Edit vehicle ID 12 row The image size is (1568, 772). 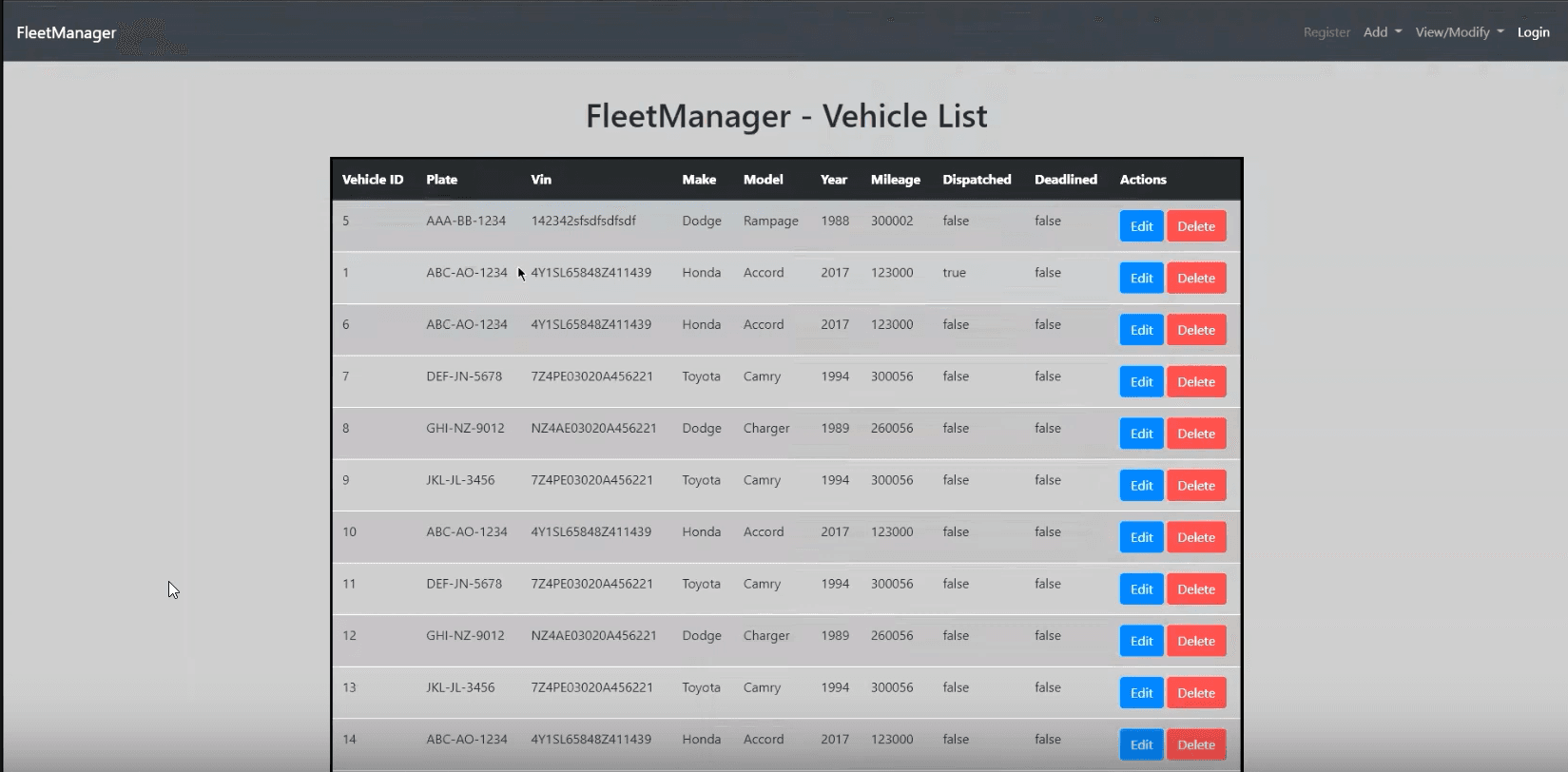1142,641
